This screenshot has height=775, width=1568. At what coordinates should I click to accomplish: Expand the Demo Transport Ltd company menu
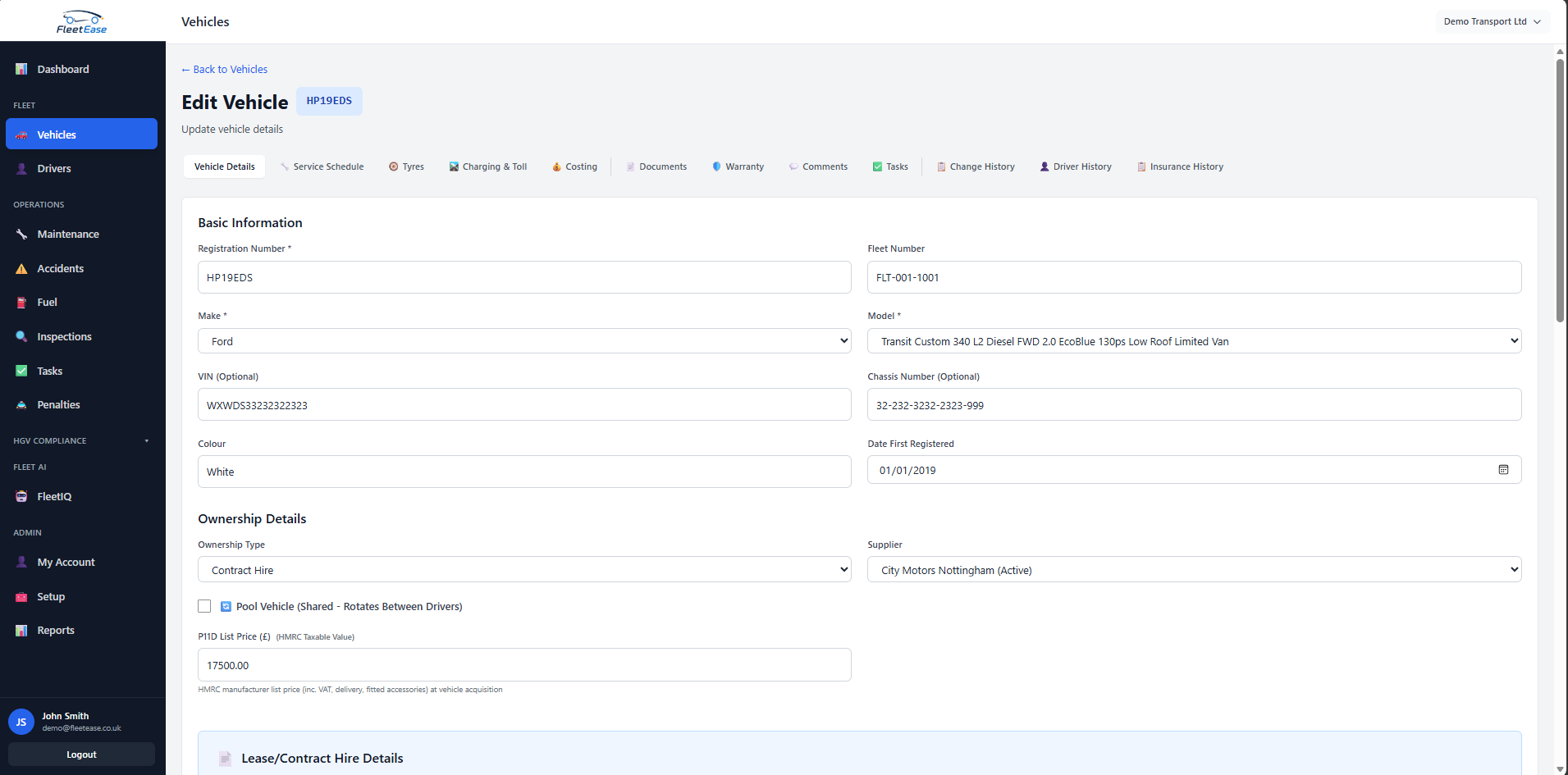pyautogui.click(x=1493, y=21)
